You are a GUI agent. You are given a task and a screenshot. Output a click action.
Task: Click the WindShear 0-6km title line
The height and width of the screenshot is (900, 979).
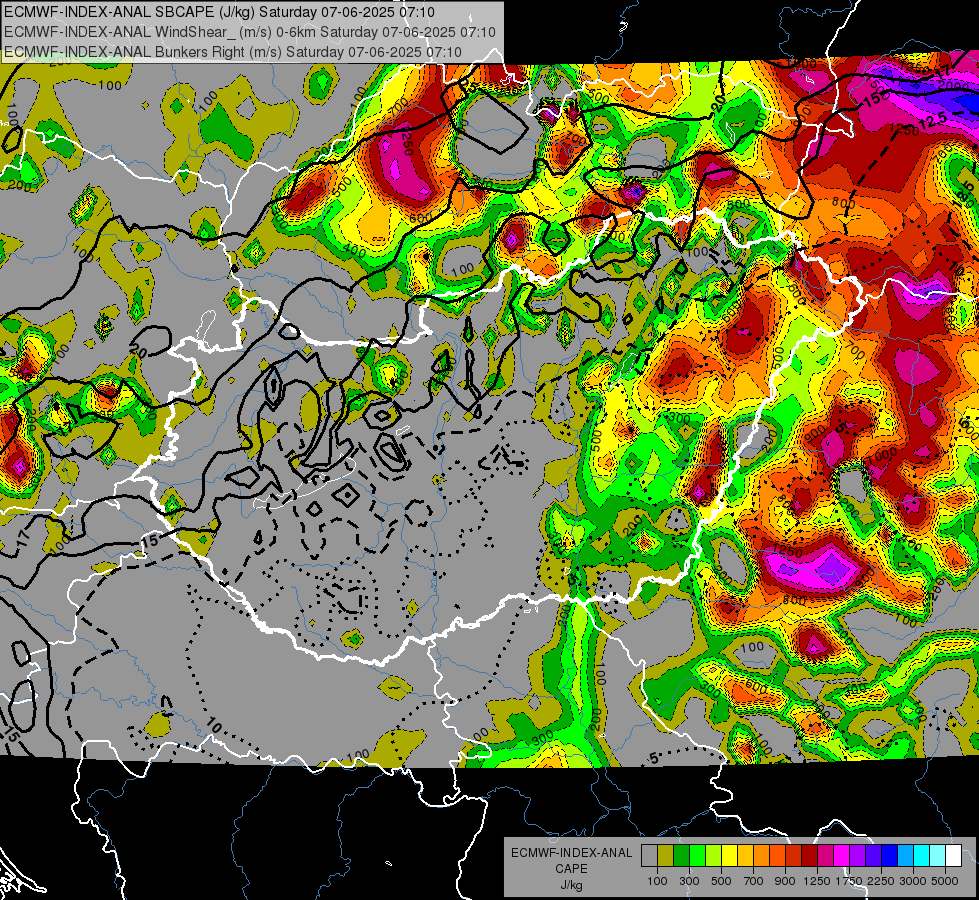click(250, 32)
